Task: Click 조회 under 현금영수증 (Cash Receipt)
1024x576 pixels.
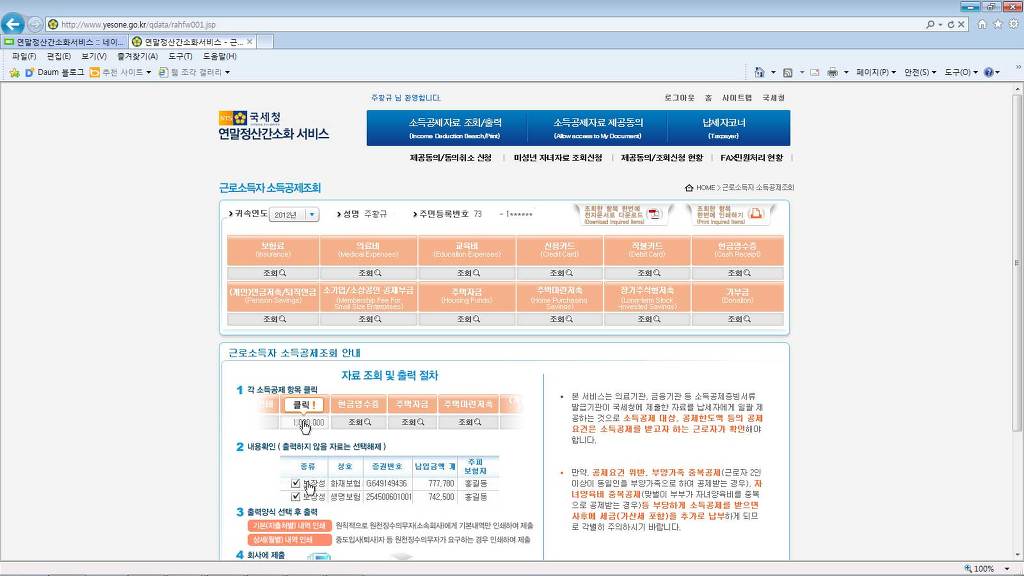Action: pyautogui.click(x=738, y=273)
